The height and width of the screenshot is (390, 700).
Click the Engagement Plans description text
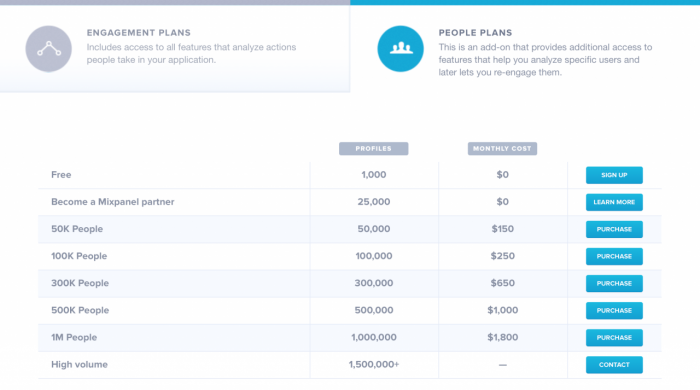click(191, 54)
